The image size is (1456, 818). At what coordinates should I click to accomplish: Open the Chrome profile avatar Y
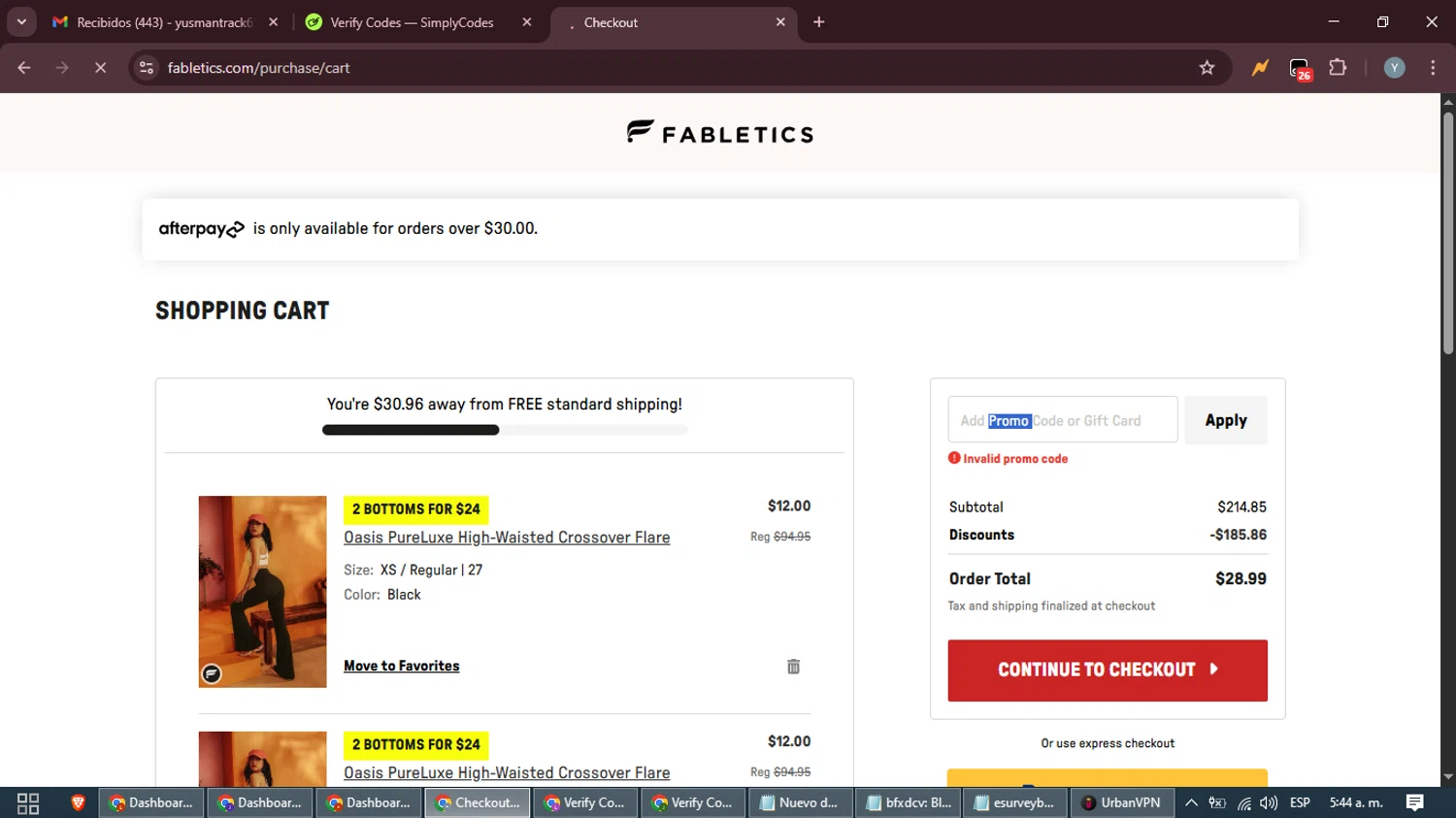(x=1394, y=68)
